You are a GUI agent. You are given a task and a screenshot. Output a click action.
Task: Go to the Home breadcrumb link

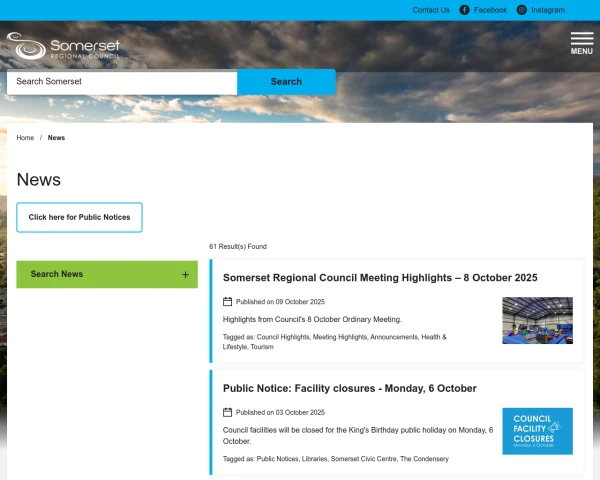[25, 138]
